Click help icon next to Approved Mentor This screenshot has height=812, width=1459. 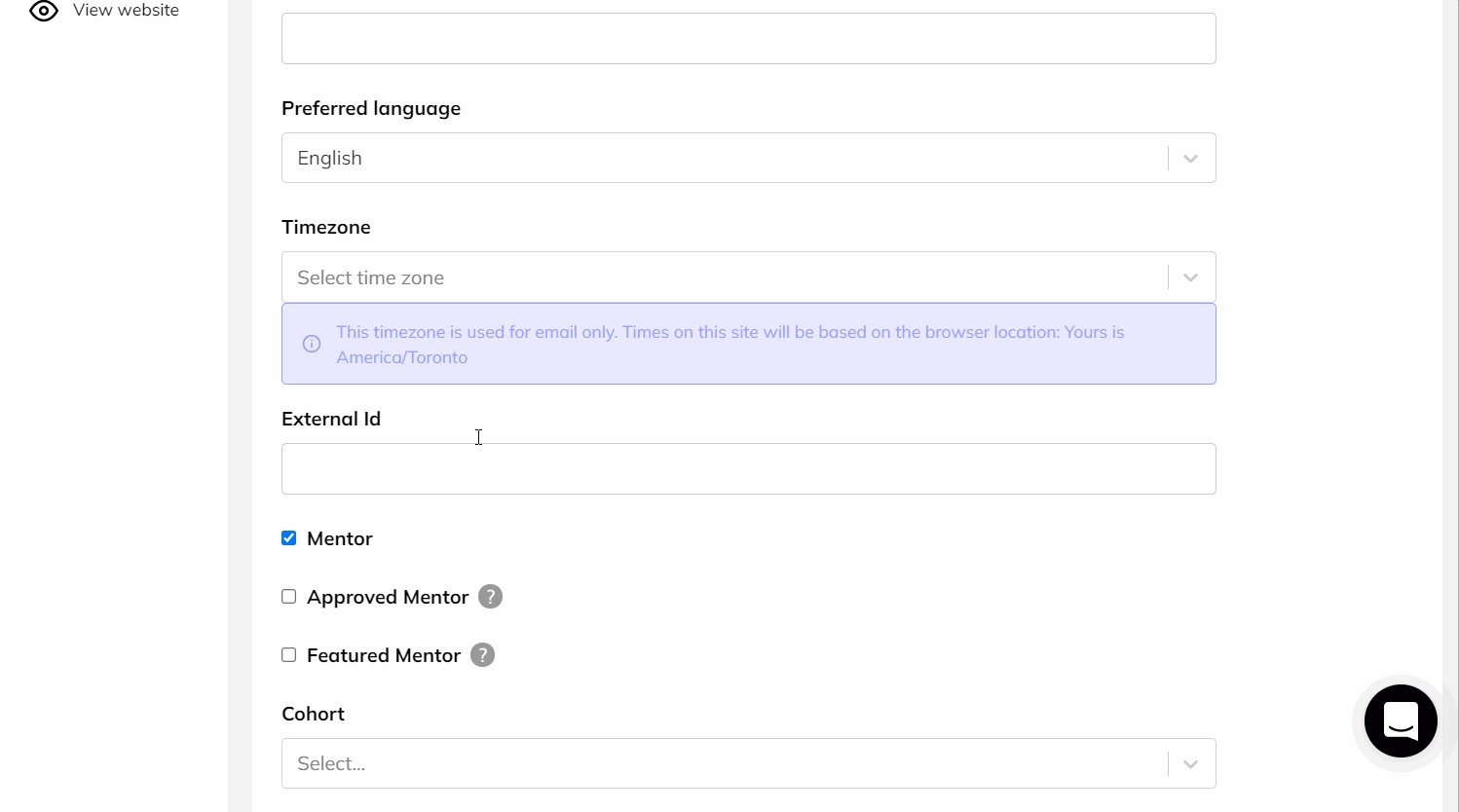coord(491,597)
